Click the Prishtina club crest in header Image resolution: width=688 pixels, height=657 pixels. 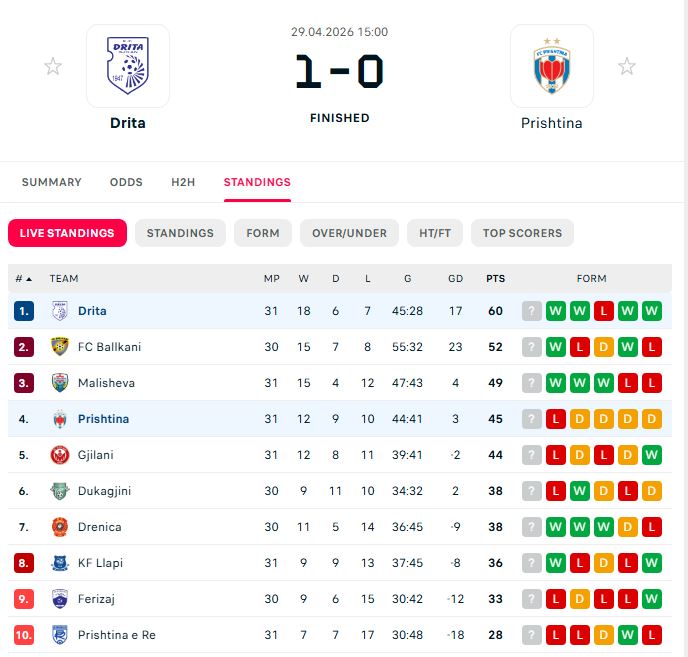[551, 66]
